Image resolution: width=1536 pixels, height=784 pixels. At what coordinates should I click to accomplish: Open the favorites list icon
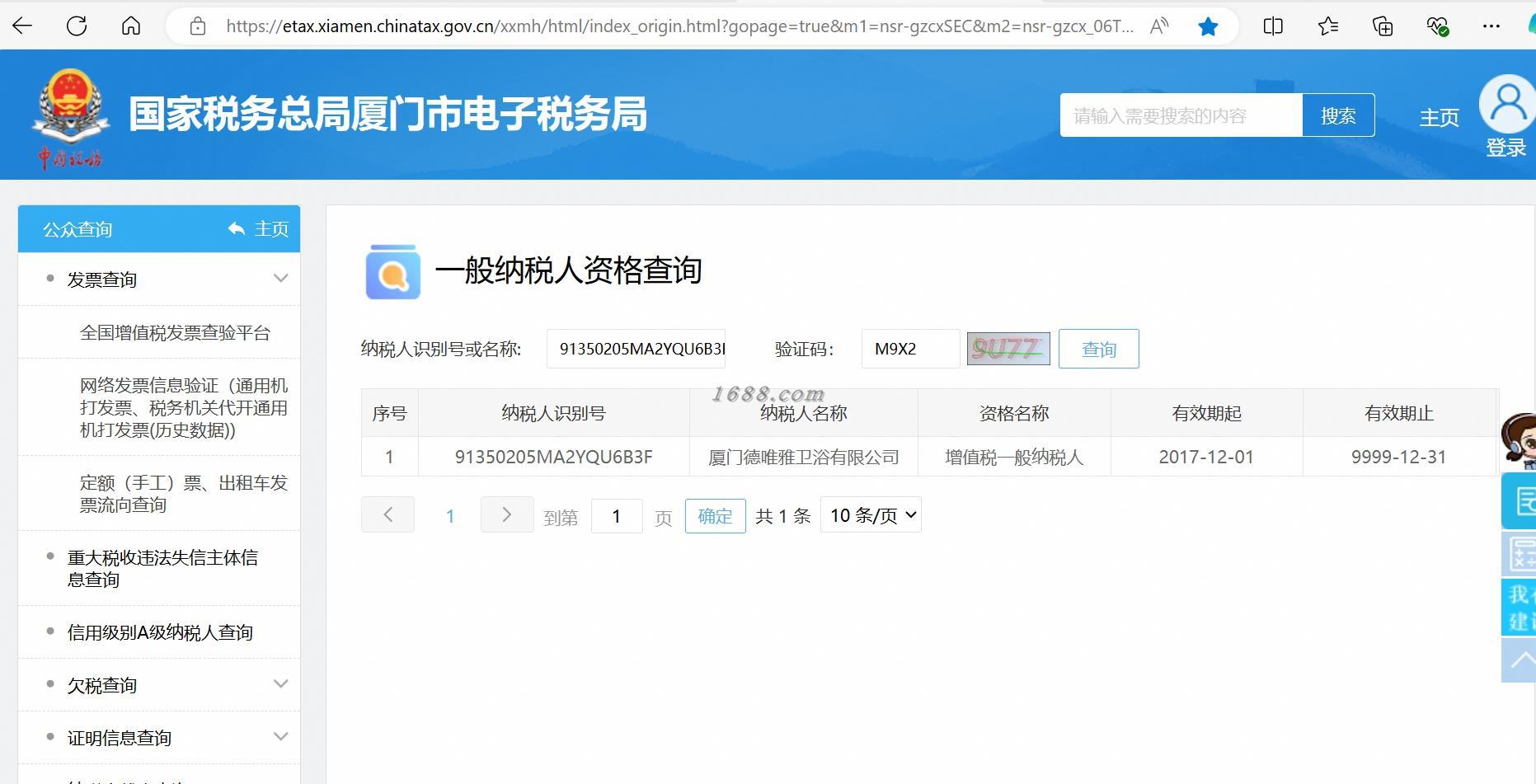point(1327,26)
